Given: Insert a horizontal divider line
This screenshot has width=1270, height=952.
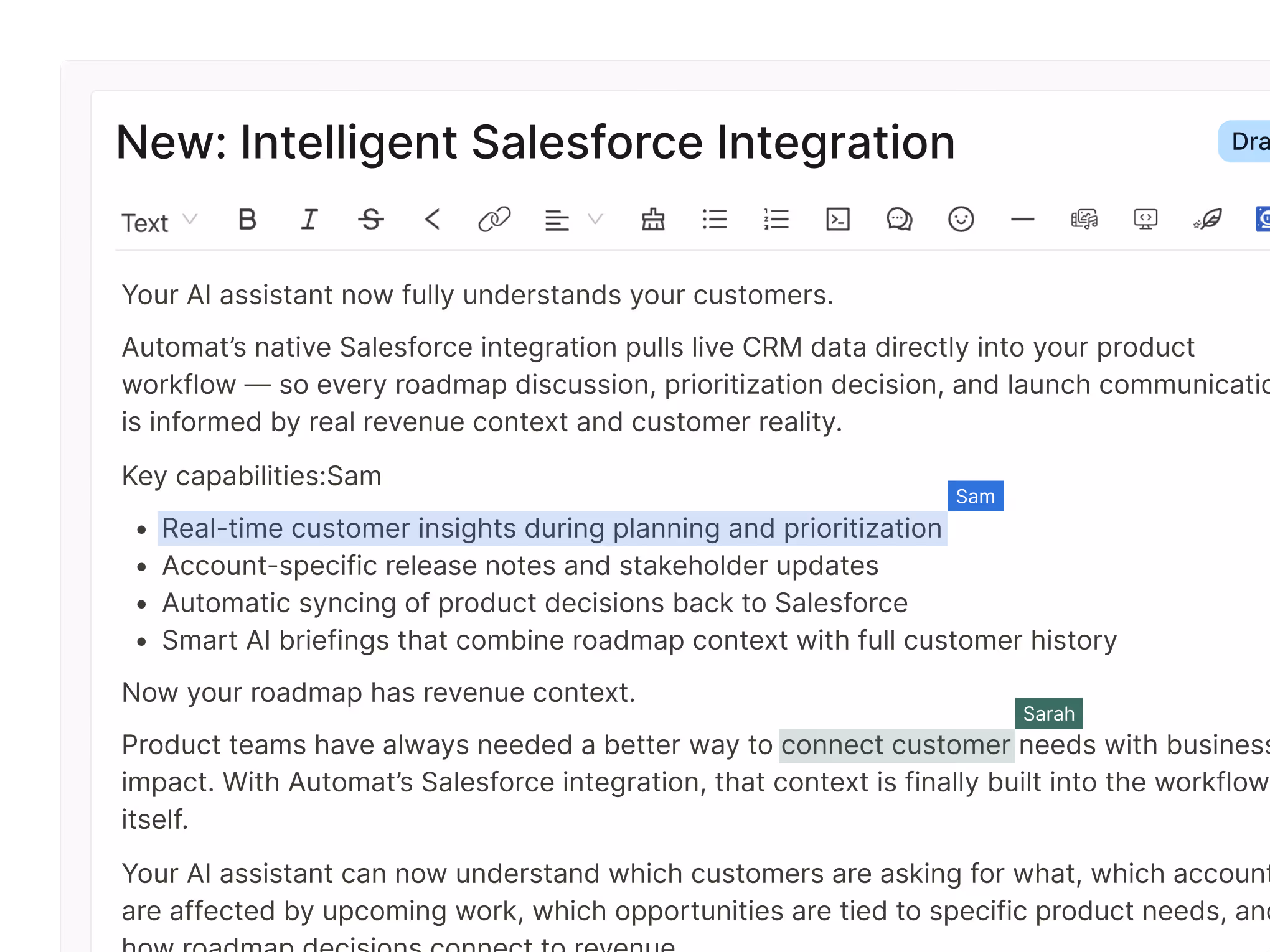Looking at the screenshot, I should click(1023, 220).
